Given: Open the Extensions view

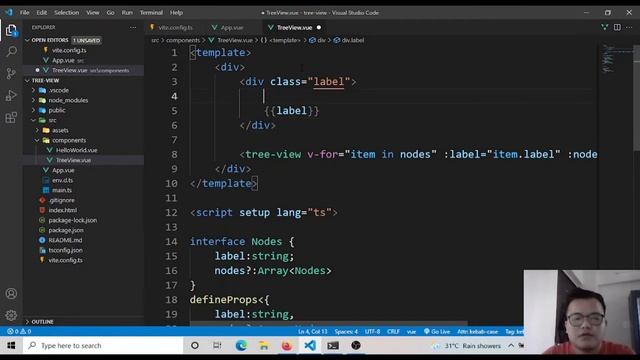Looking at the screenshot, I should (x=11, y=118).
